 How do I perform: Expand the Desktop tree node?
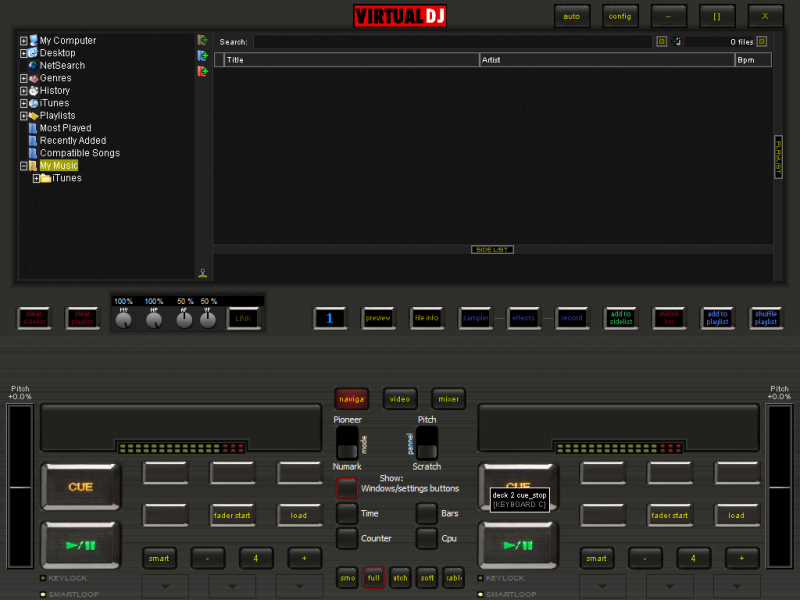point(23,53)
